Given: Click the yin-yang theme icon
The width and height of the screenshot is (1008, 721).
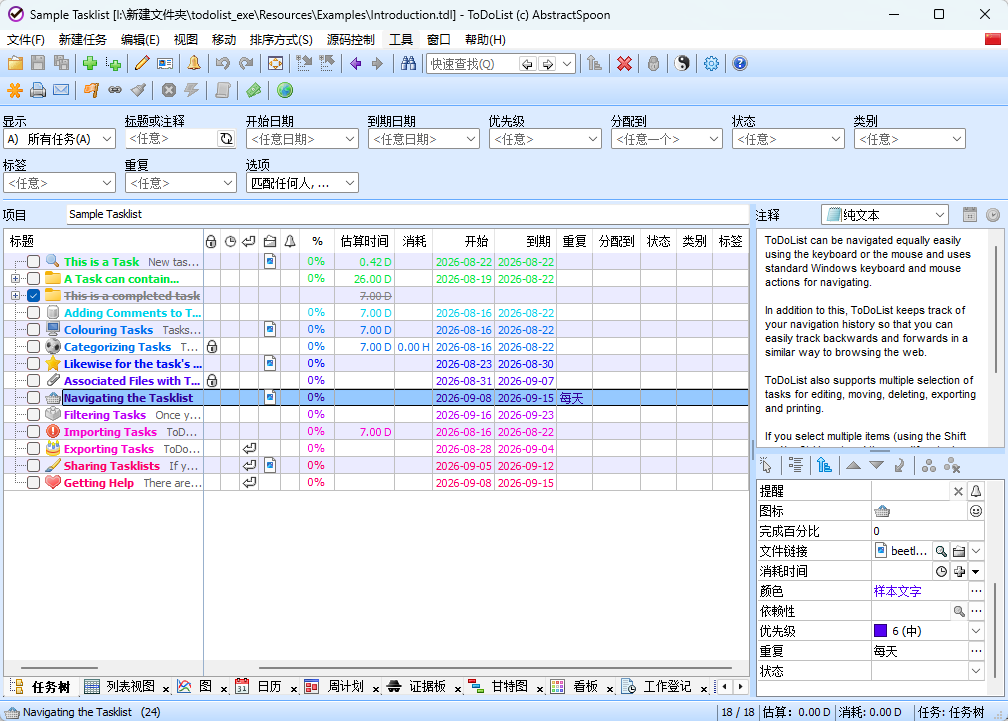Looking at the screenshot, I should click(682, 64).
